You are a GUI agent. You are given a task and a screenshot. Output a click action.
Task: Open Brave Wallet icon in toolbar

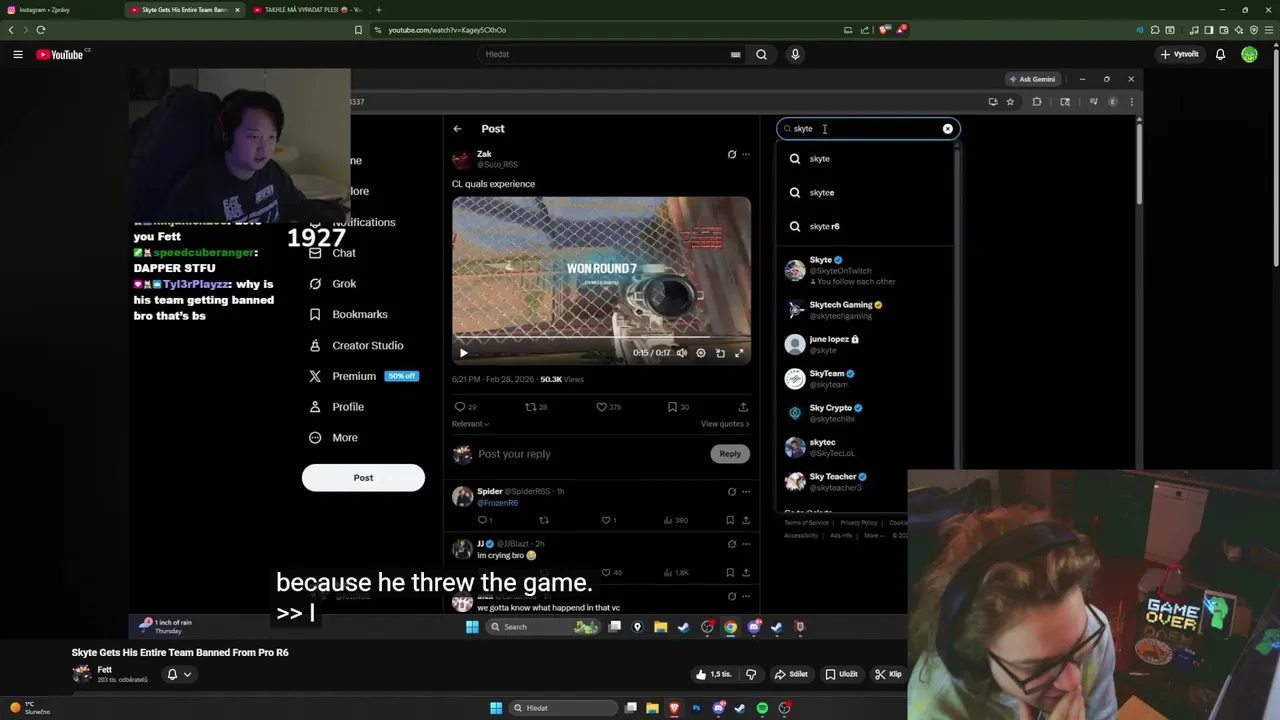[1223, 30]
